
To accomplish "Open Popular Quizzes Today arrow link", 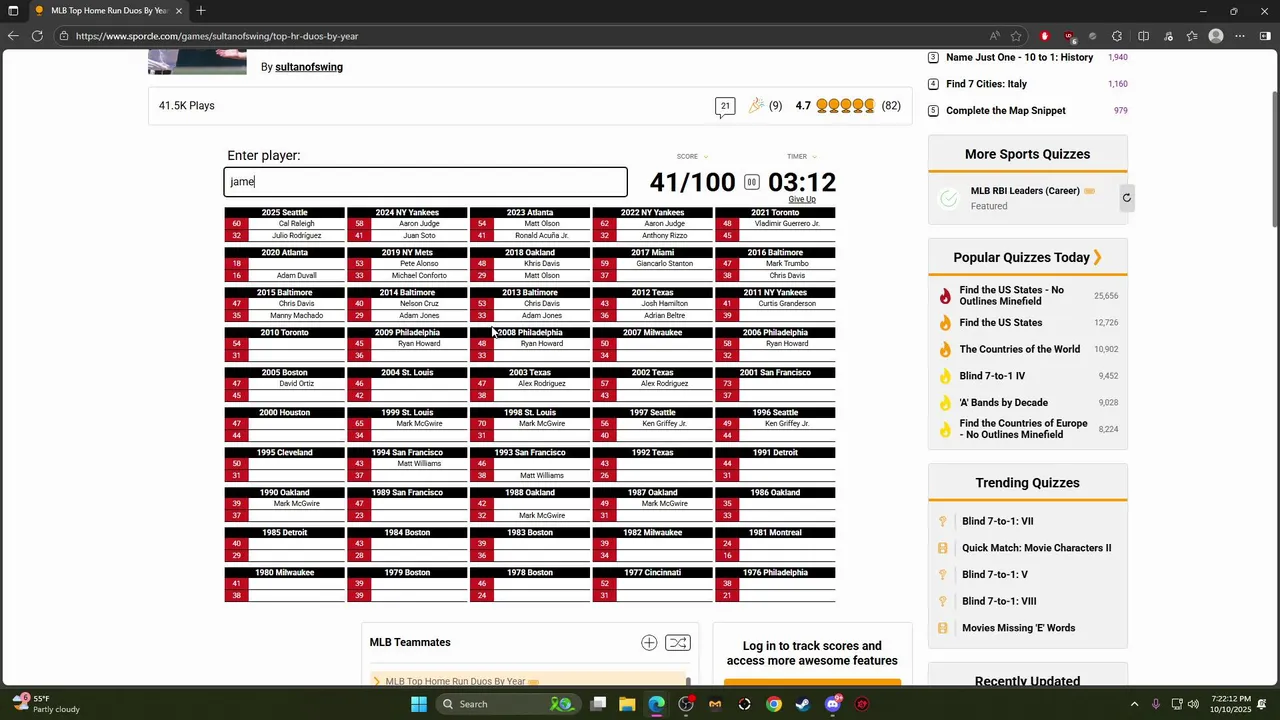I will click(x=1097, y=257).
